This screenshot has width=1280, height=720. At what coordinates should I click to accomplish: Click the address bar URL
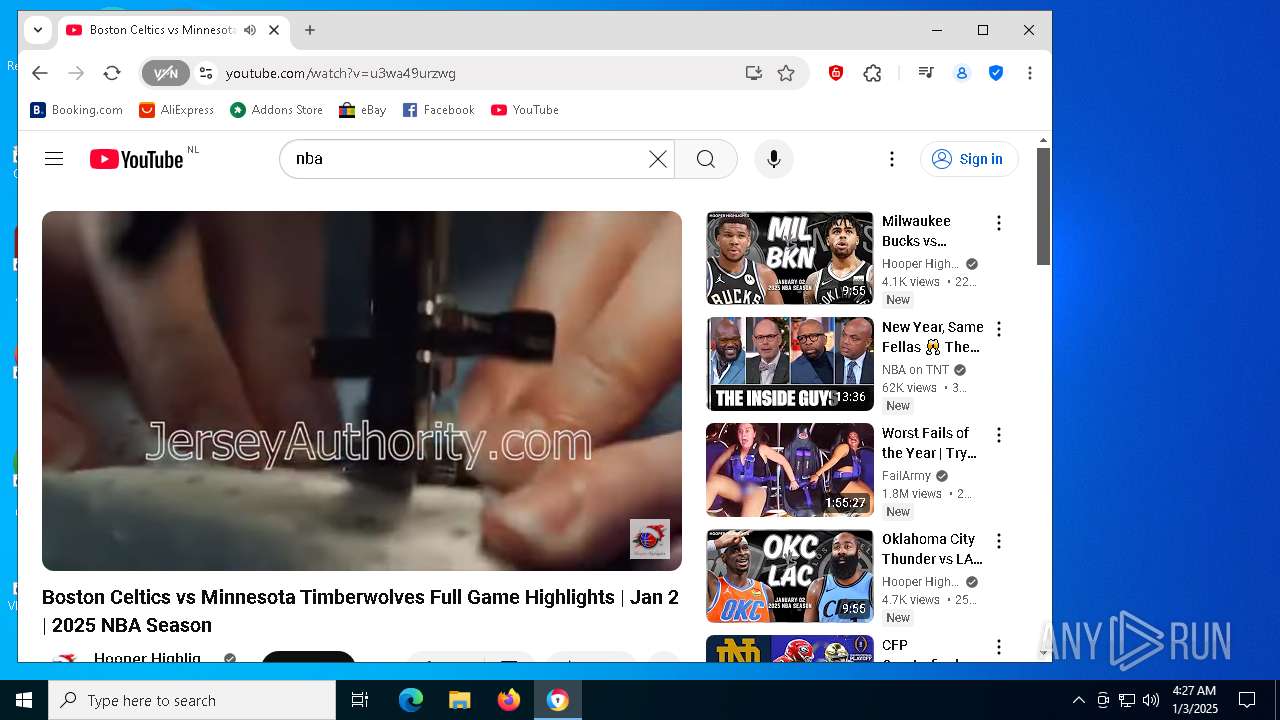pos(341,73)
